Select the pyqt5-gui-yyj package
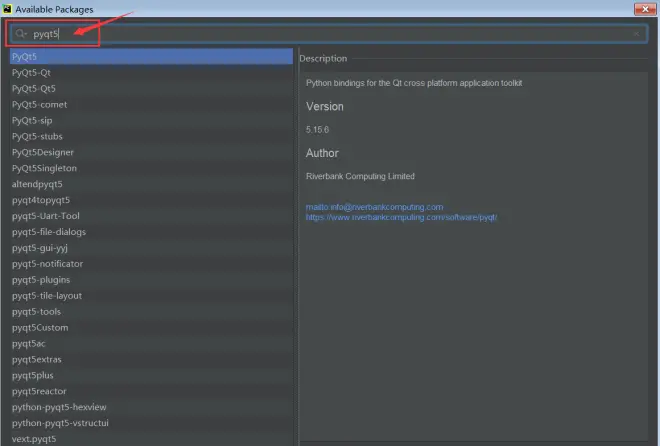 [x=151, y=248]
